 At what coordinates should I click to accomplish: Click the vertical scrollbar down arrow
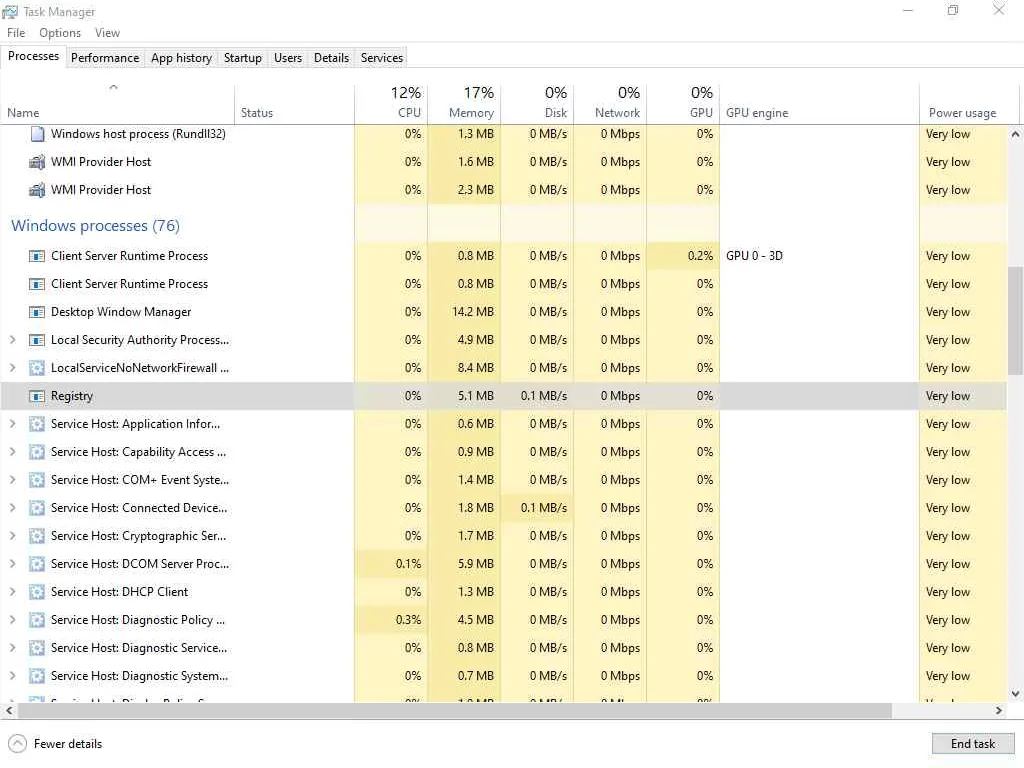point(1015,692)
